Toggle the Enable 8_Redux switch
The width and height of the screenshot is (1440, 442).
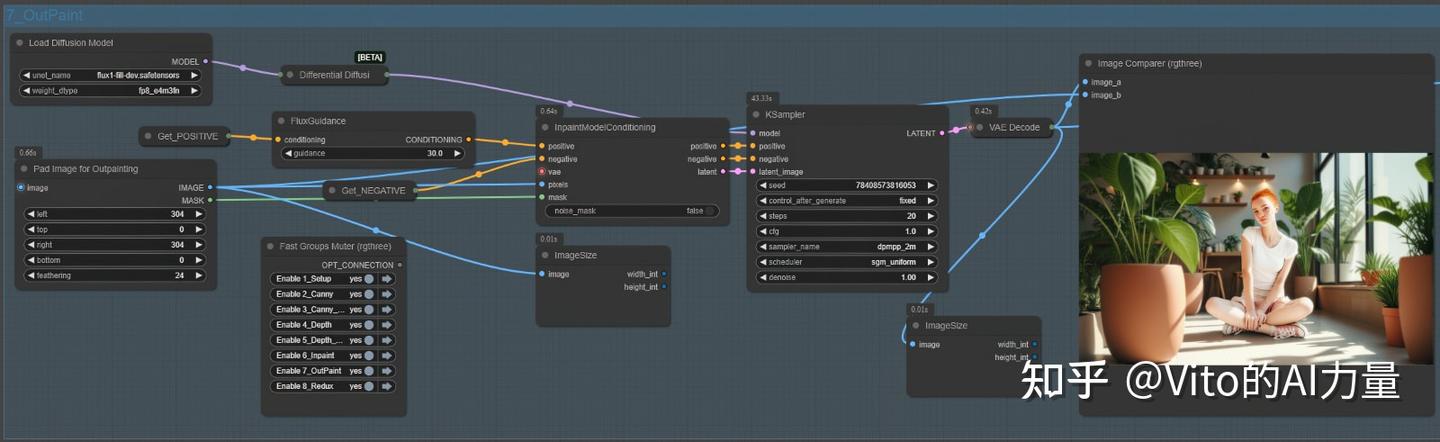click(x=369, y=386)
